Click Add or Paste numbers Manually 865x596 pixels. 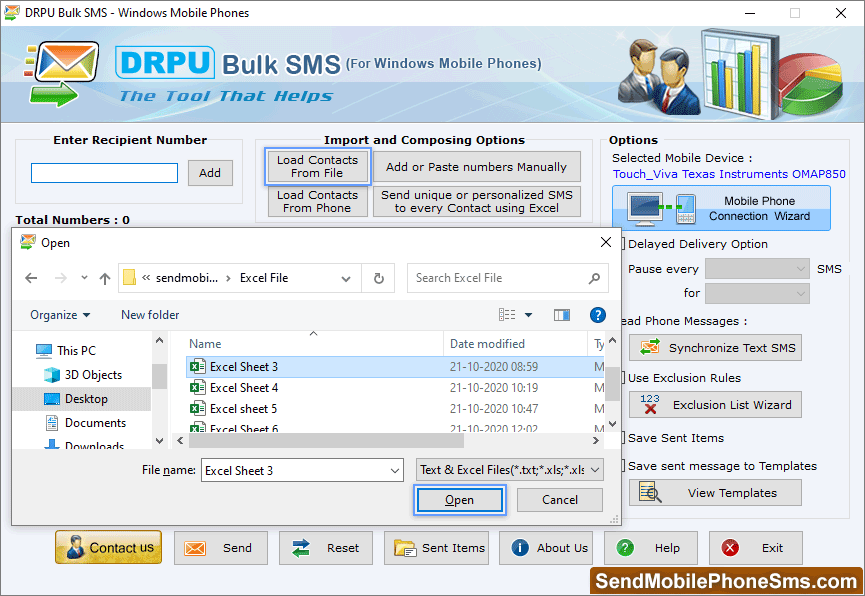point(477,167)
